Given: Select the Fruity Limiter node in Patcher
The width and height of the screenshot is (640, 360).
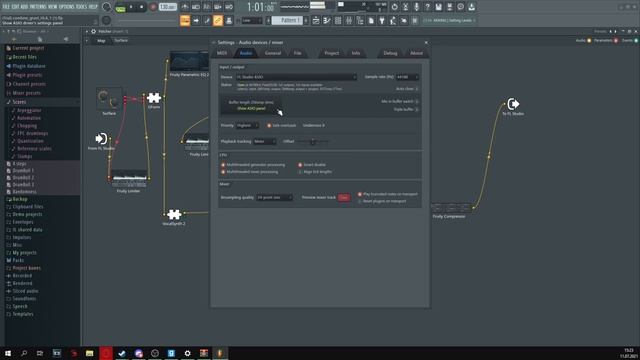Looking at the screenshot, I should click(x=129, y=179).
